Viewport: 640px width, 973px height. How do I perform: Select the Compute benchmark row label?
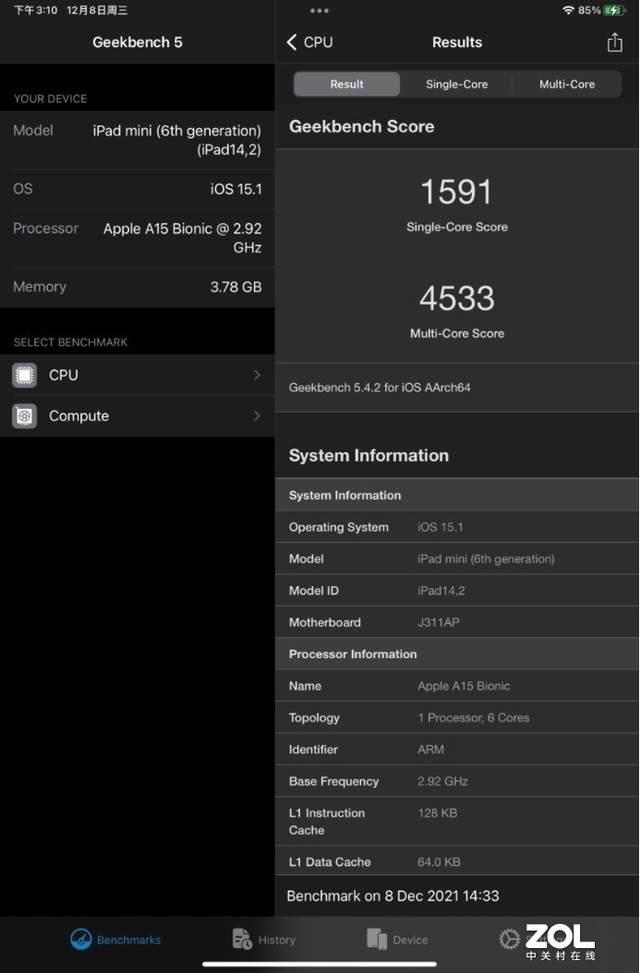(x=79, y=416)
